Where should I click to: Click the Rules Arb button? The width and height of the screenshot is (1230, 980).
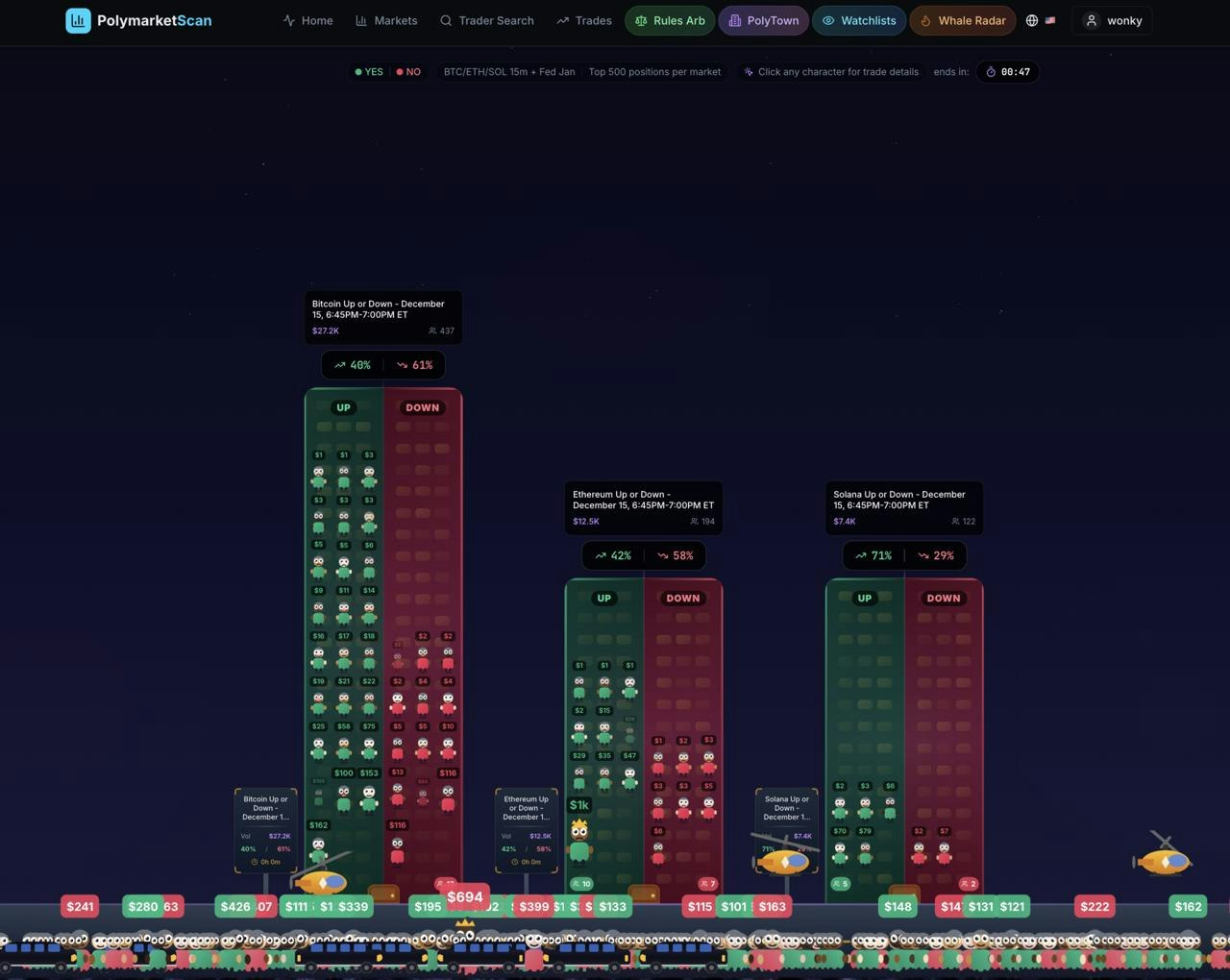670,20
